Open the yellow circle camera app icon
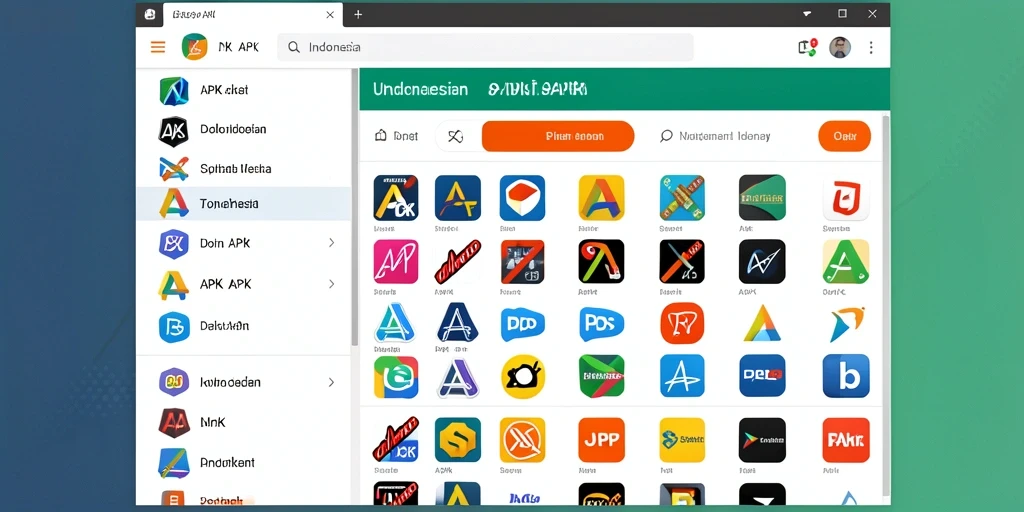Image resolution: width=1024 pixels, height=512 pixels. click(522, 377)
